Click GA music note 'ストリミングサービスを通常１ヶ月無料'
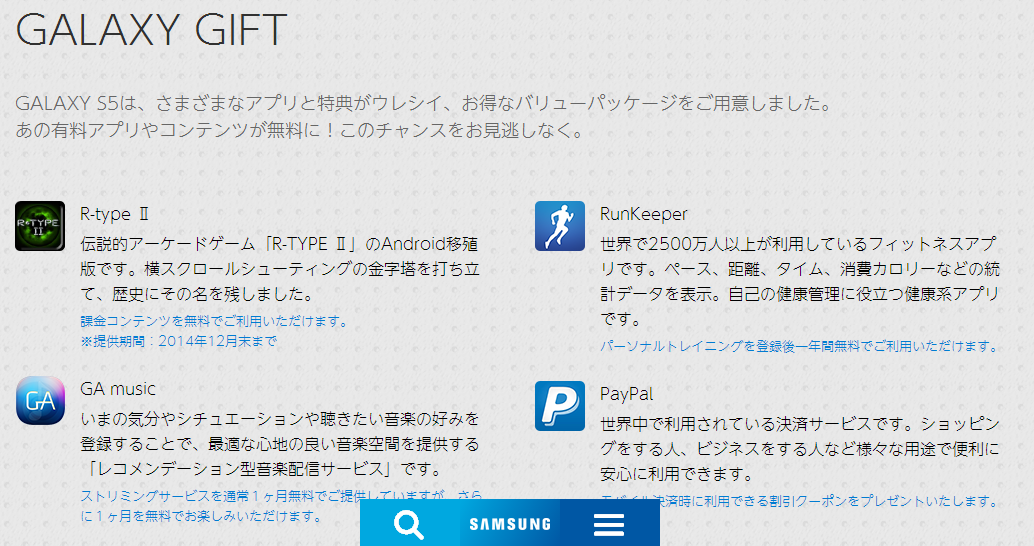This screenshot has height=546, width=1034. (x=282, y=506)
